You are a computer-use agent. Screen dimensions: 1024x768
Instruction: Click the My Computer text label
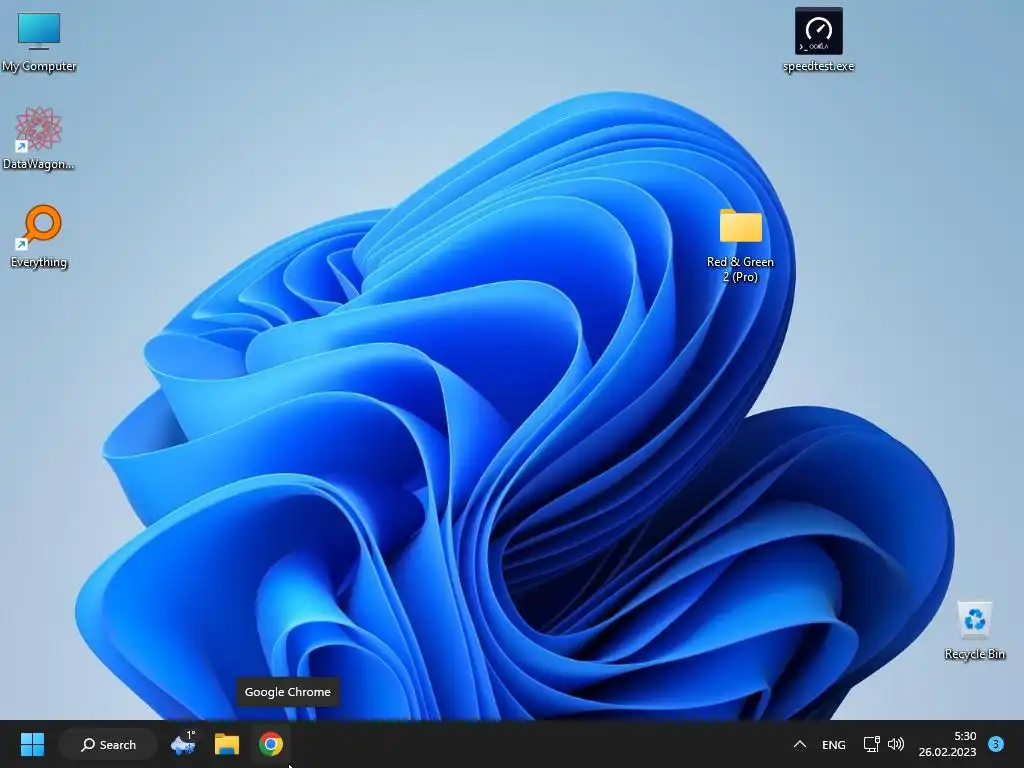(x=39, y=66)
